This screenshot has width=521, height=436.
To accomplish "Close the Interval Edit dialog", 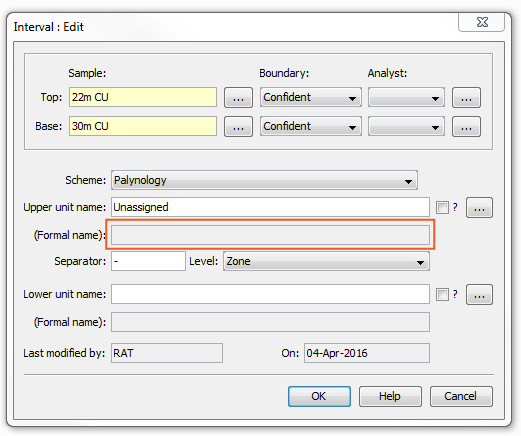I will click(482, 22).
